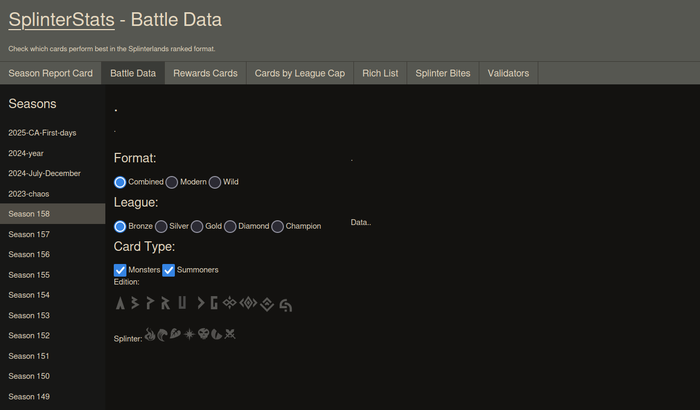Click the 'Data..' loading text
The width and height of the screenshot is (700, 410).
[x=361, y=222]
